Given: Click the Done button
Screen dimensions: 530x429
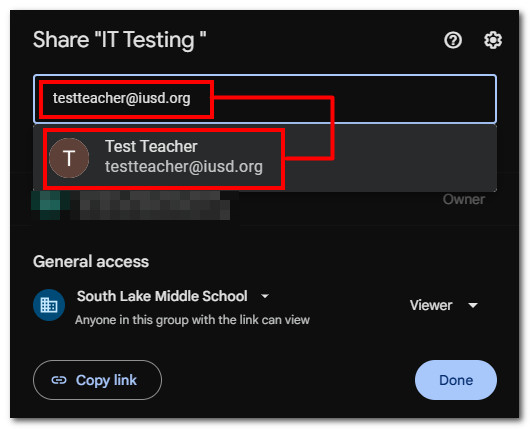Looking at the screenshot, I should (x=456, y=380).
